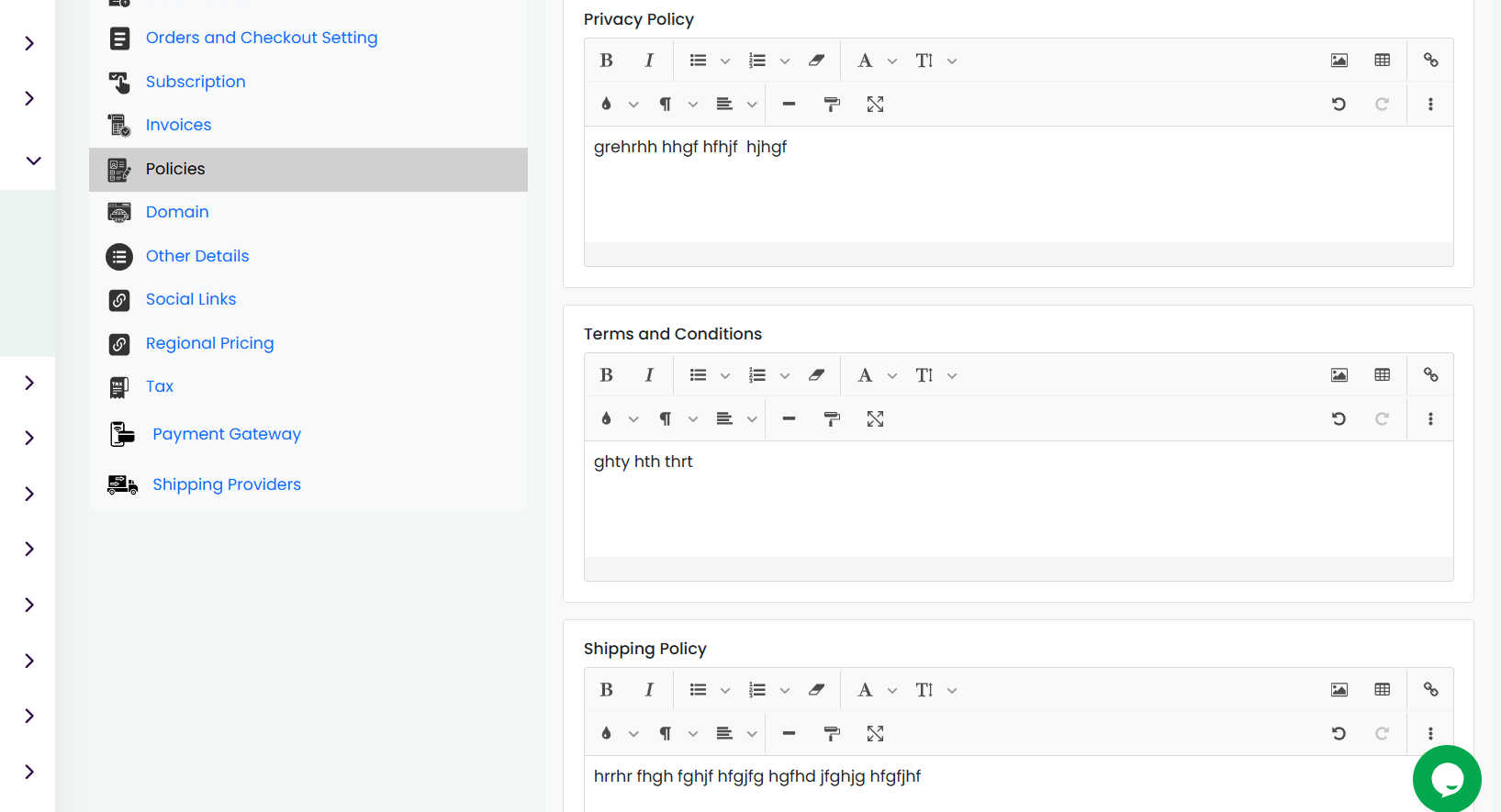
Task: Undo last change in Privacy Policy editor
Action: [x=1339, y=105]
